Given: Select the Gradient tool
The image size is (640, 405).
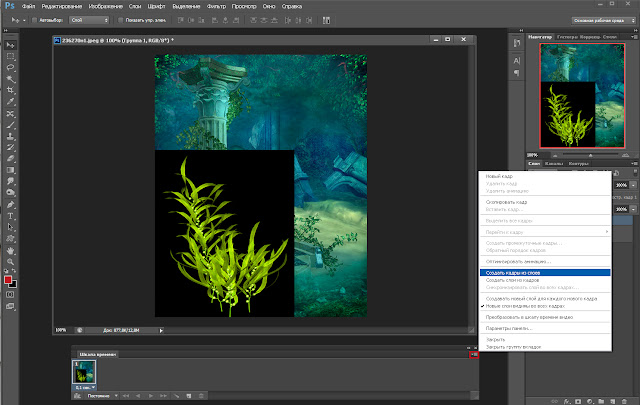Looking at the screenshot, I should 10,170.
